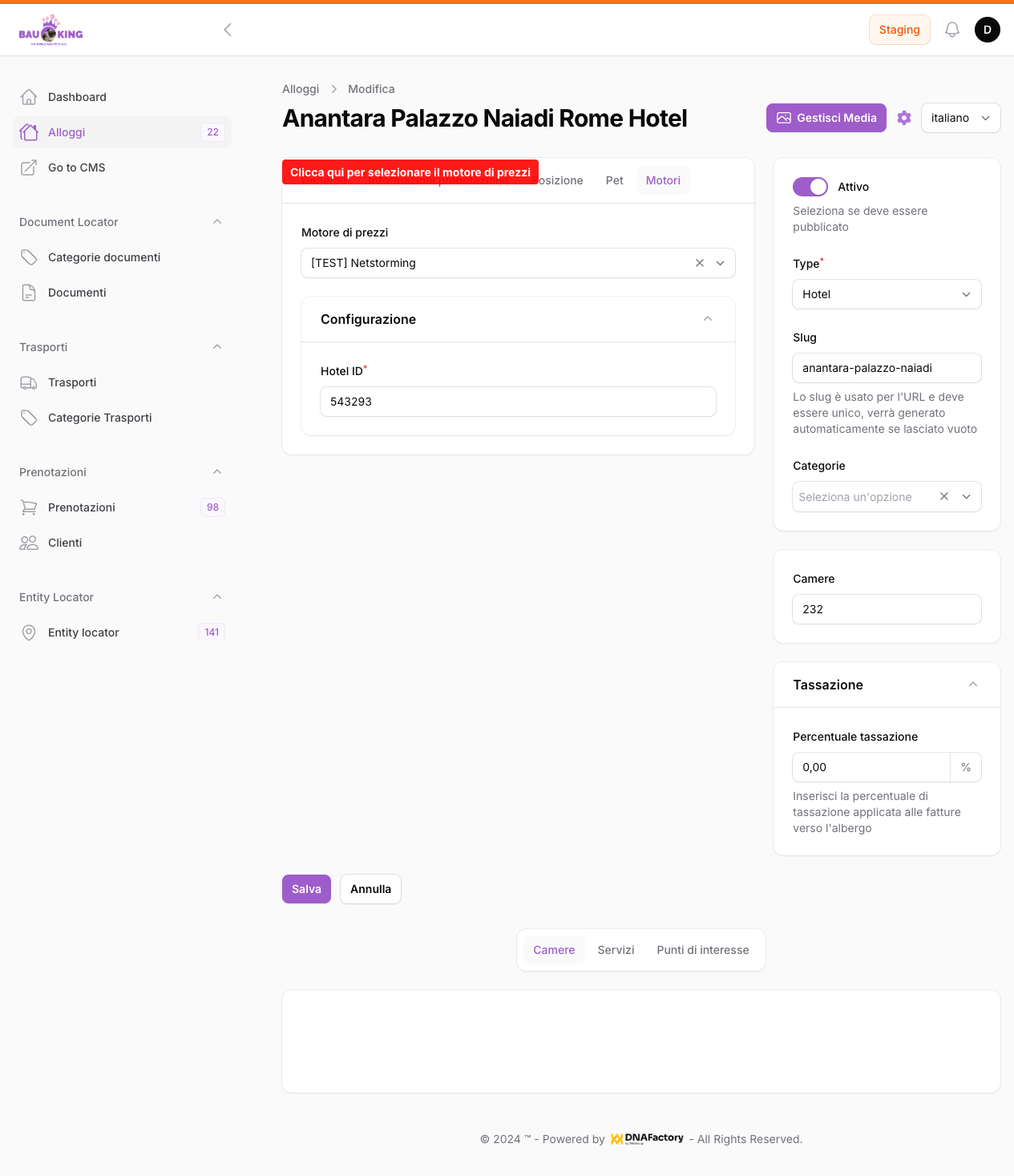Click the Bau King logo
The width and height of the screenshot is (1014, 1176).
coord(50,30)
